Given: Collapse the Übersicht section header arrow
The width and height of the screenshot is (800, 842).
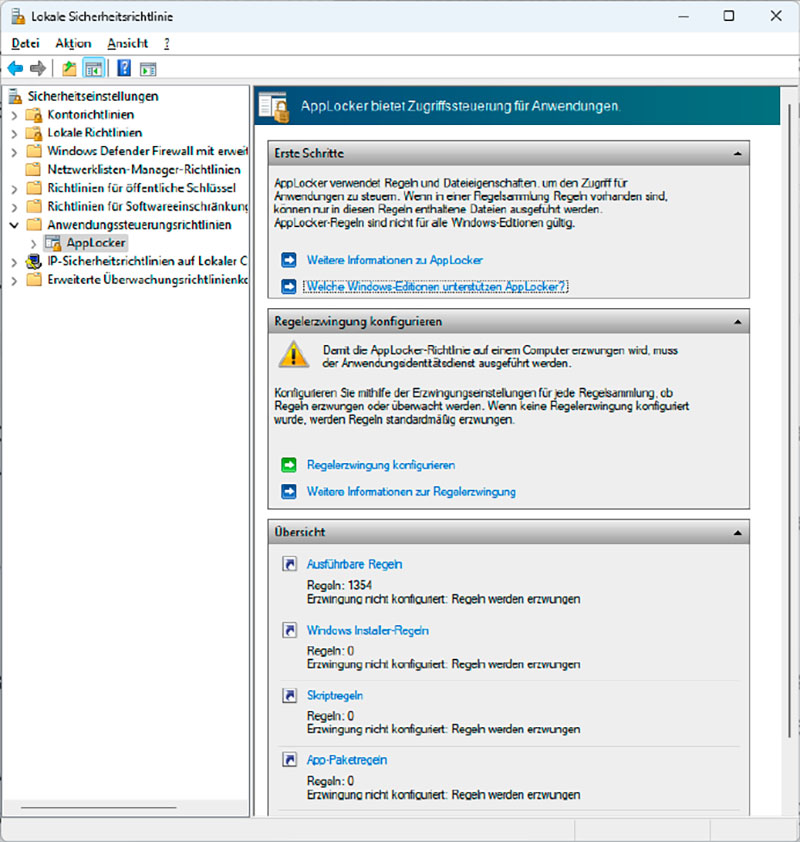Looking at the screenshot, I should click(x=737, y=533).
